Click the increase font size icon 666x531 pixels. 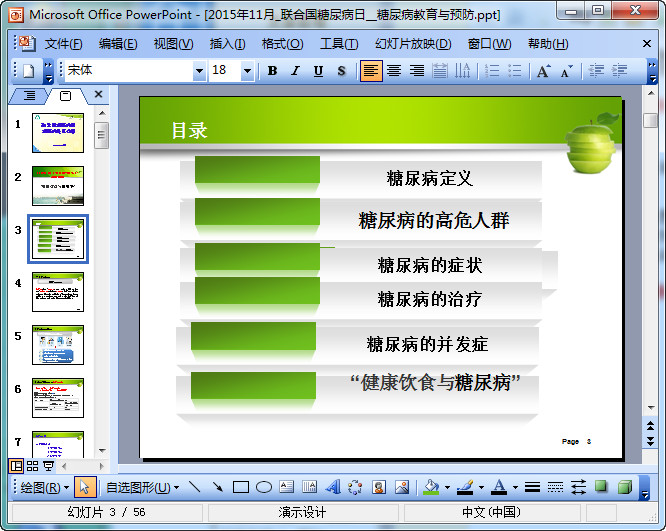click(x=543, y=71)
